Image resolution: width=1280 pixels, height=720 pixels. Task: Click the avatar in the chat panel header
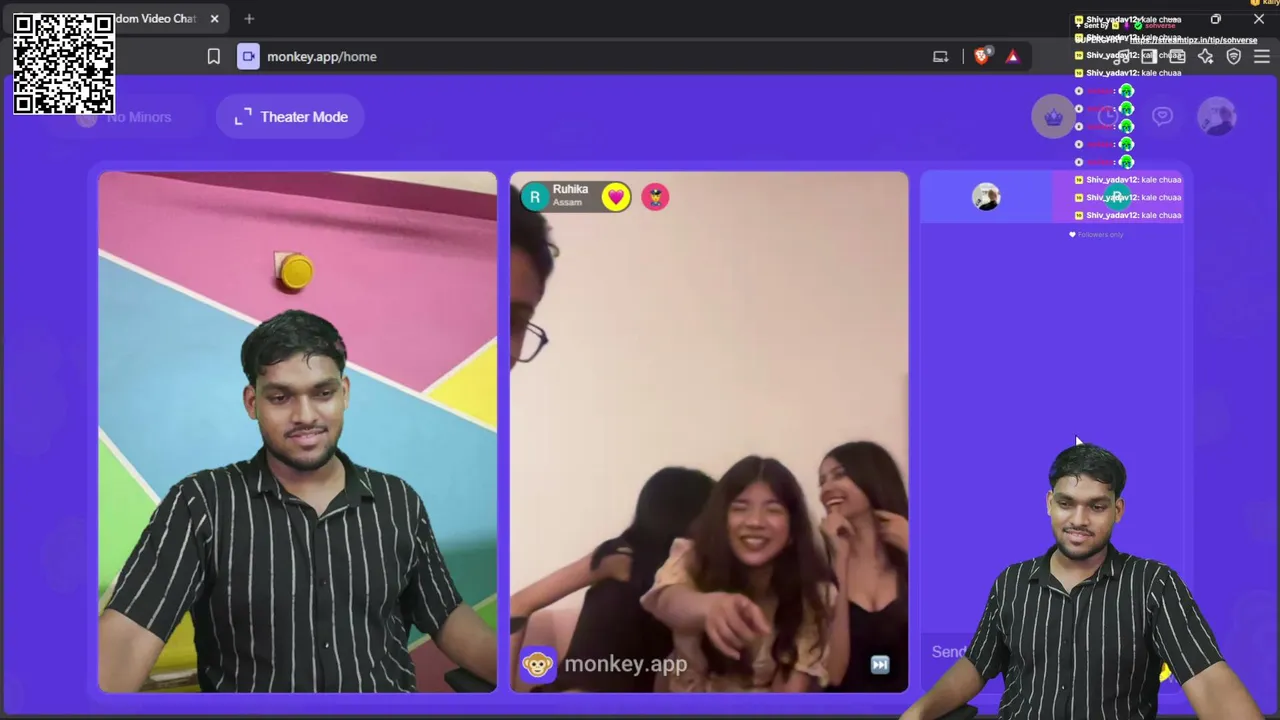tap(986, 197)
